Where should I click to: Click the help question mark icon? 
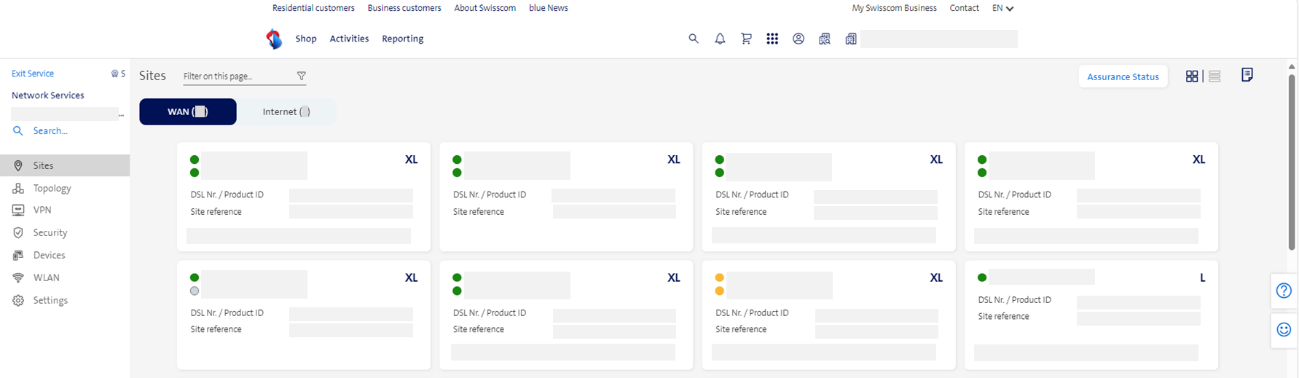[1284, 291]
